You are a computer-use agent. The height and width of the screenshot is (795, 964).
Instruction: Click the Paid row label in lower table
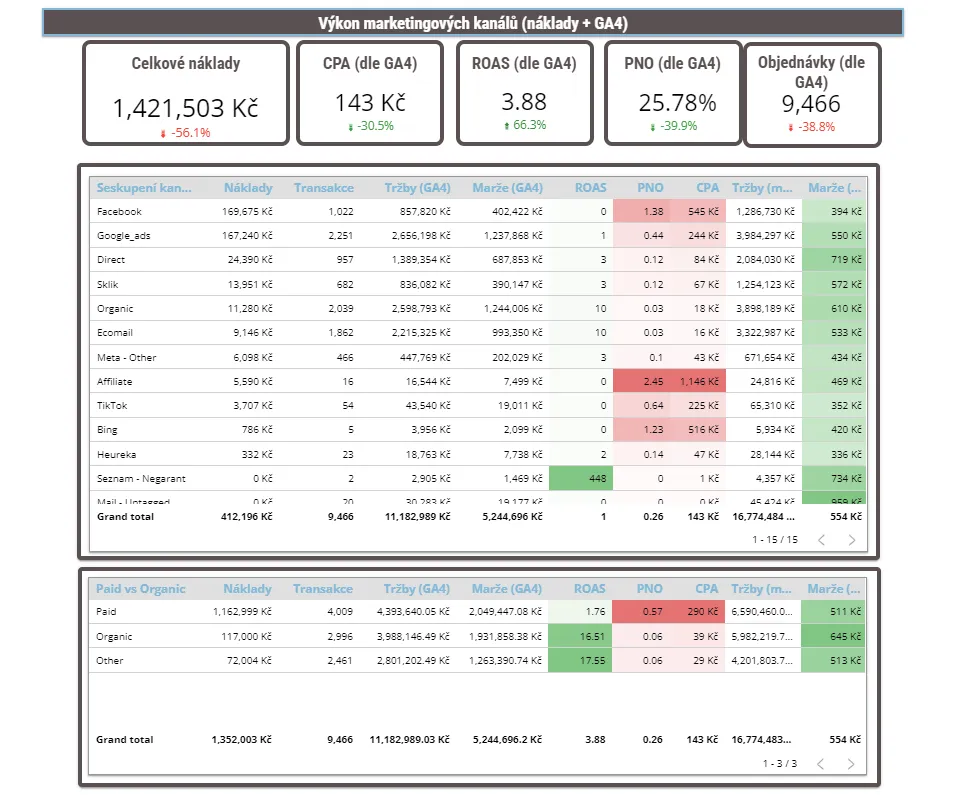tap(106, 611)
